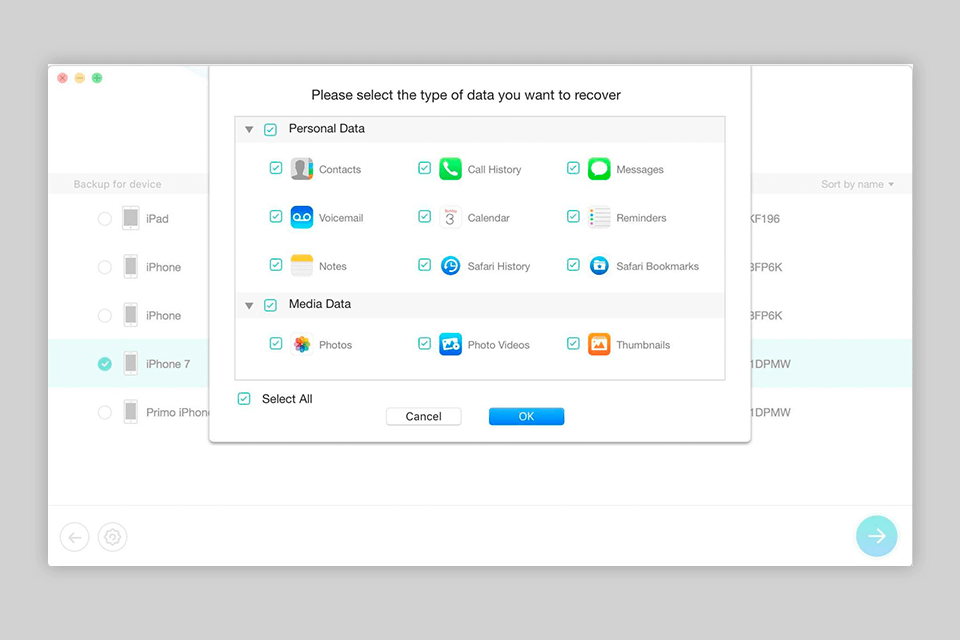Toggle the Select All checkbox
This screenshot has width=960, height=640.
click(x=244, y=399)
